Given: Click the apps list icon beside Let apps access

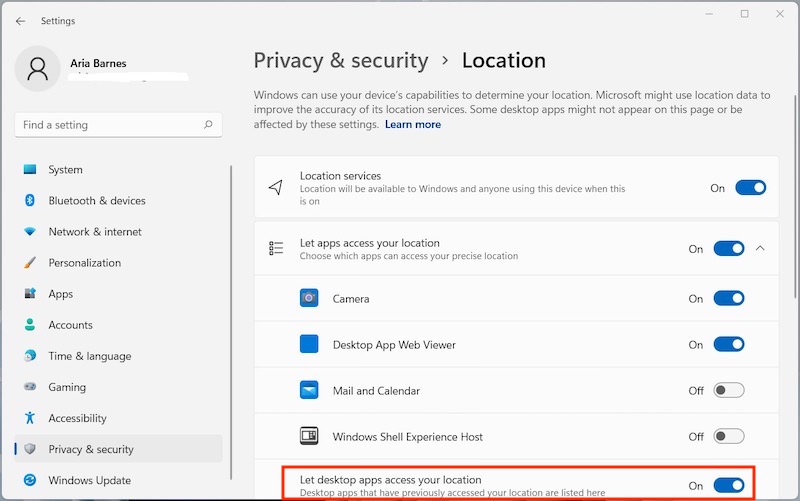Looking at the screenshot, I should pyautogui.click(x=276, y=248).
